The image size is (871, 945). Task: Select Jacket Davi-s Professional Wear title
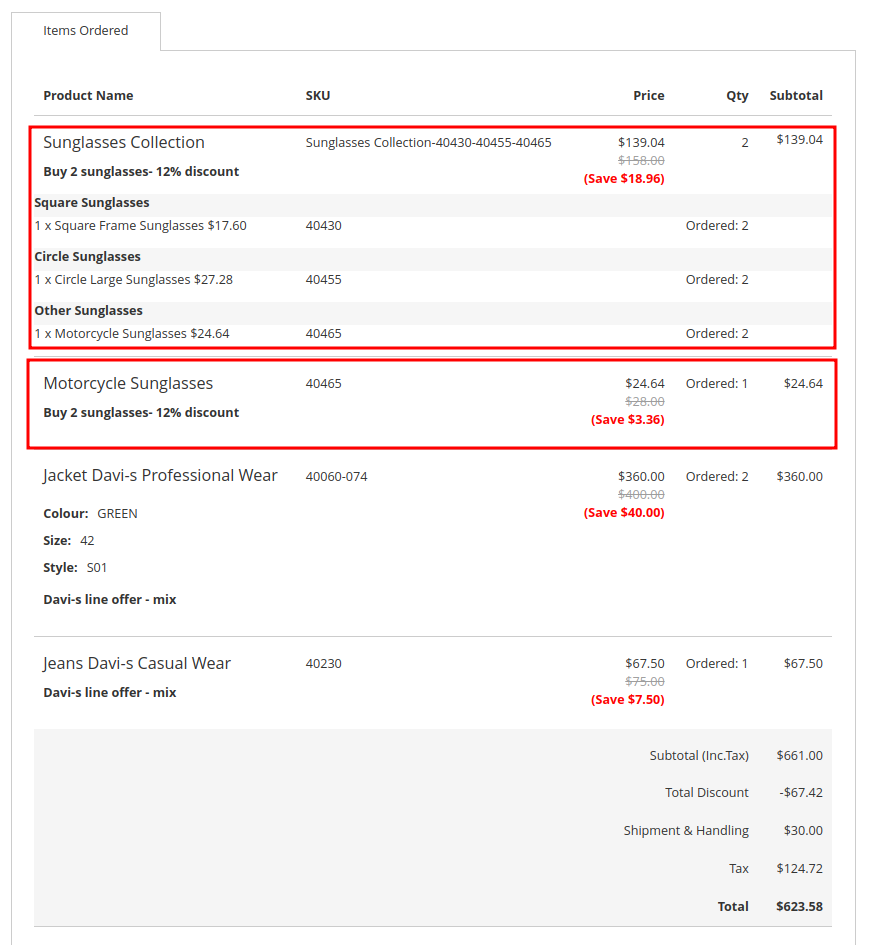(160, 475)
